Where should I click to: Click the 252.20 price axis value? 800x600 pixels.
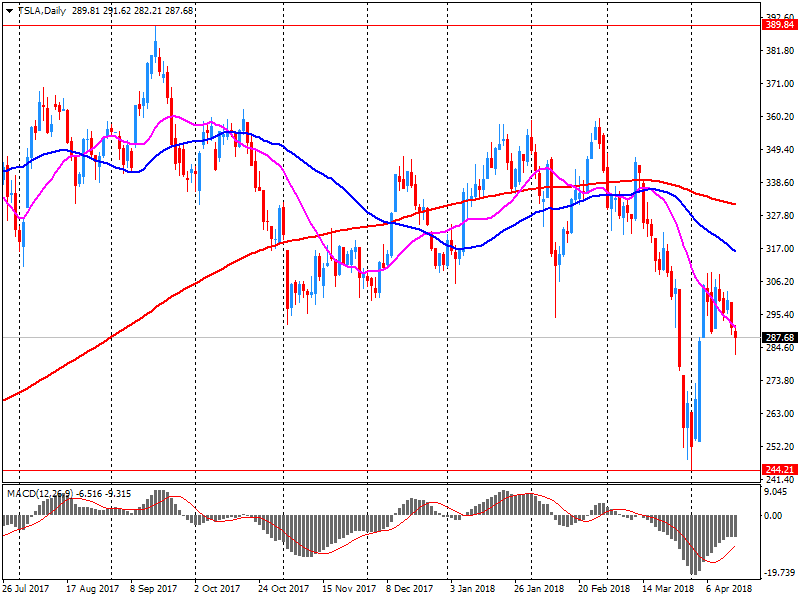point(780,446)
